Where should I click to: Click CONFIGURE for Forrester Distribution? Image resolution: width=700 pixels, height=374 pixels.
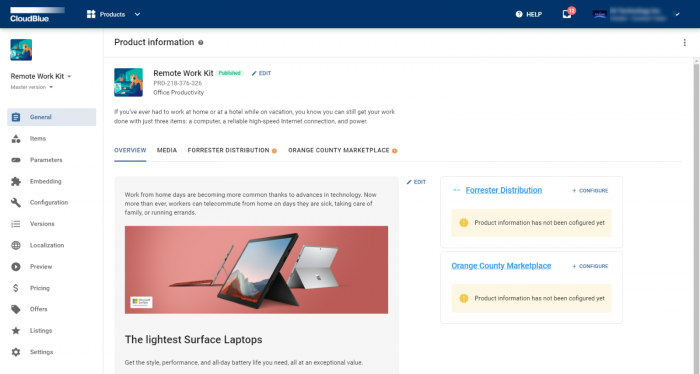pos(590,191)
